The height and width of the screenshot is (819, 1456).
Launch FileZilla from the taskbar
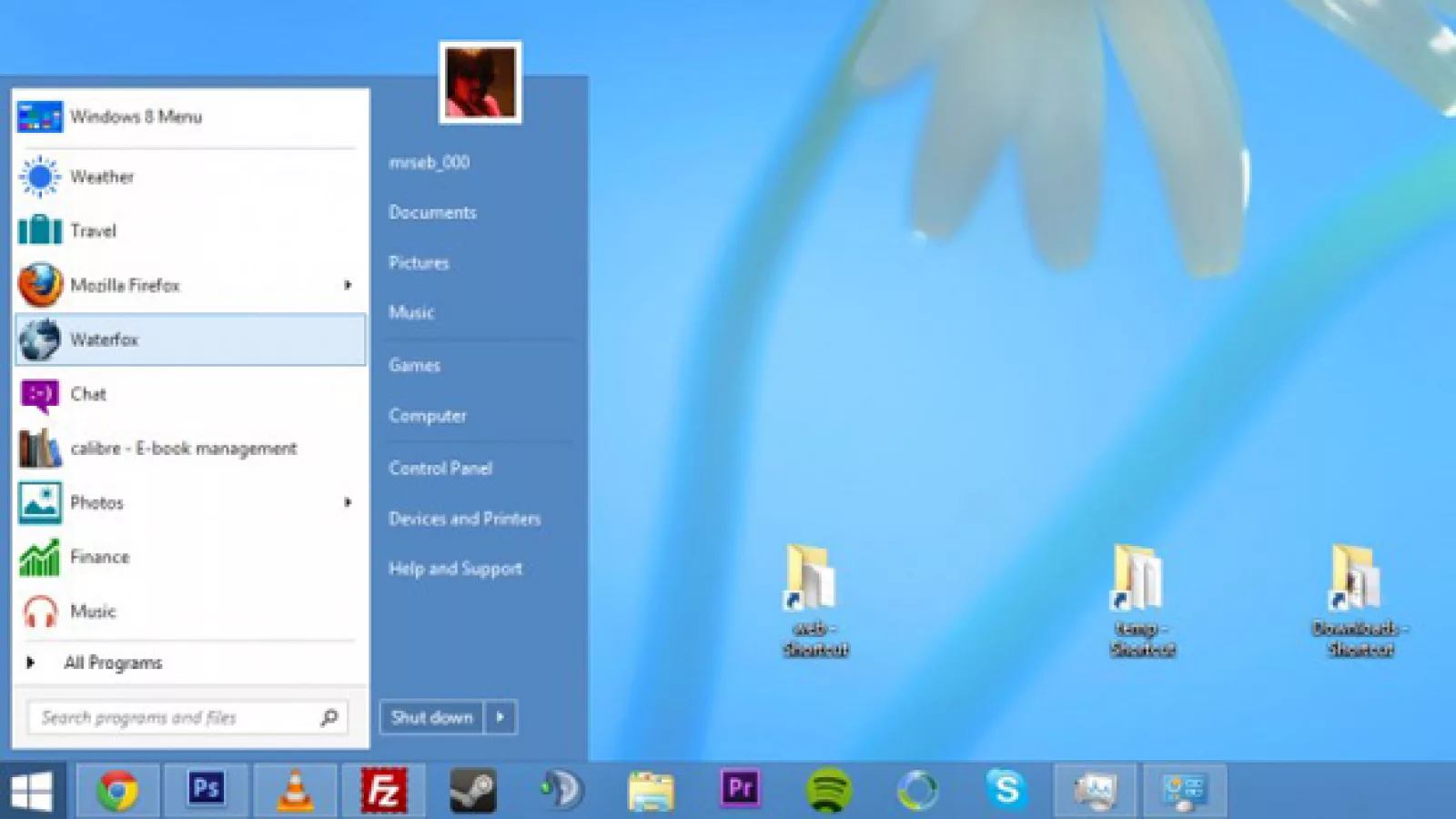coord(384,790)
